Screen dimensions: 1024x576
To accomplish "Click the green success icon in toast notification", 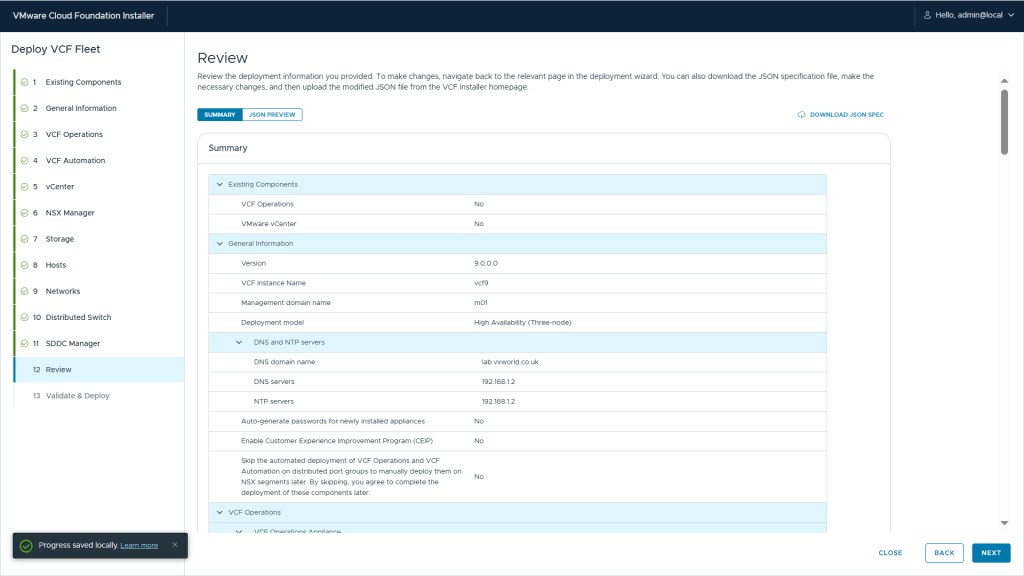I will pyautogui.click(x=26, y=545).
